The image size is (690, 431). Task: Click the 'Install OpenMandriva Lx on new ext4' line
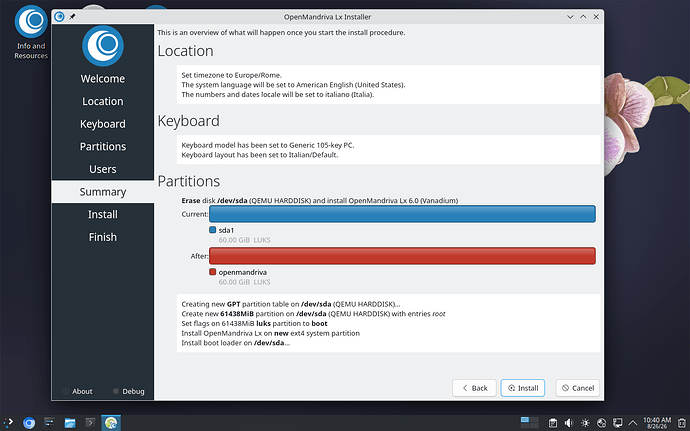[271, 333]
